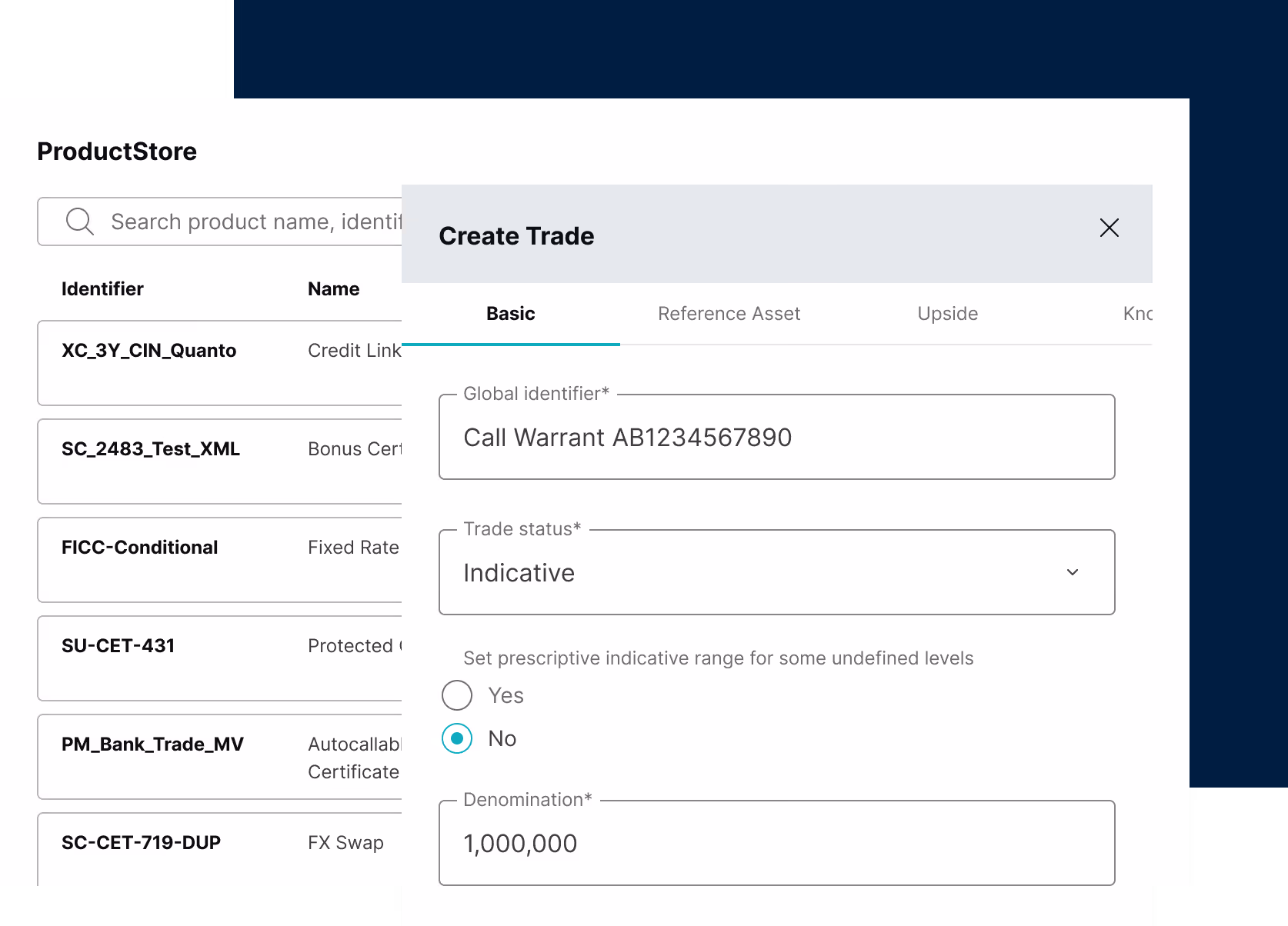The height and width of the screenshot is (926, 1288).
Task: Click the search magnifier icon
Action: [x=79, y=221]
